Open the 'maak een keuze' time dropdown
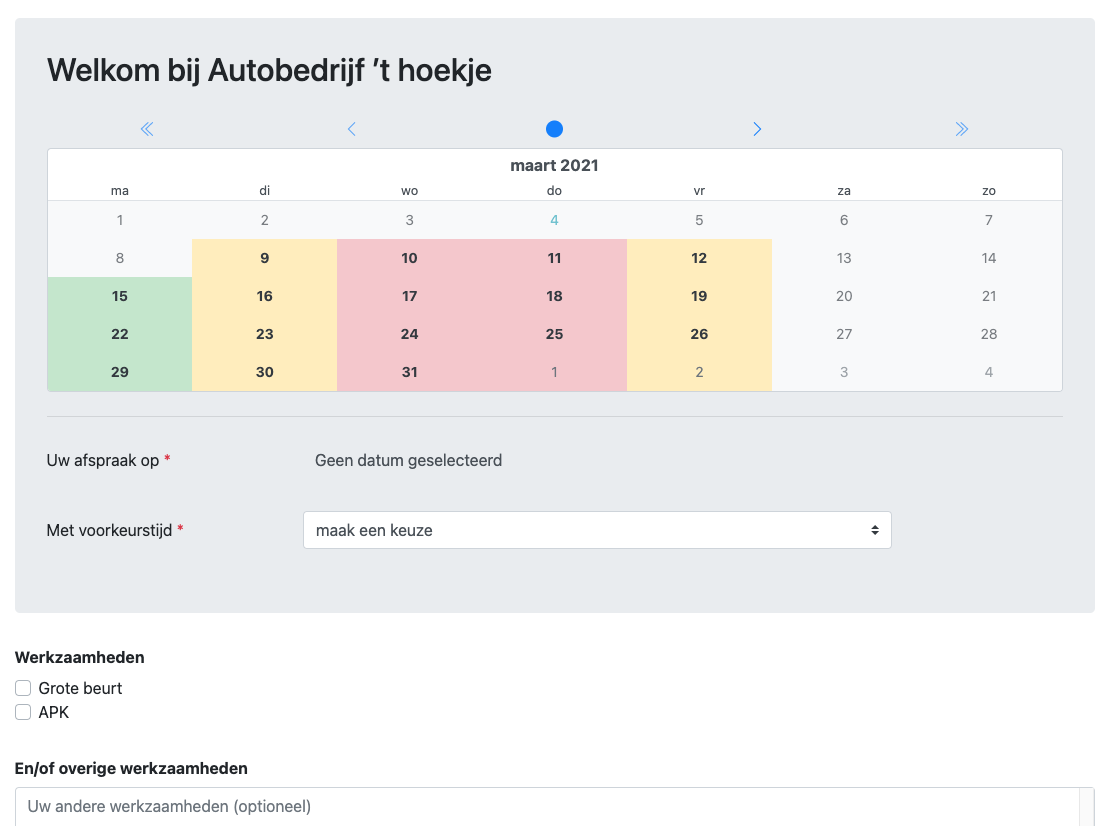 pyautogui.click(x=596, y=530)
